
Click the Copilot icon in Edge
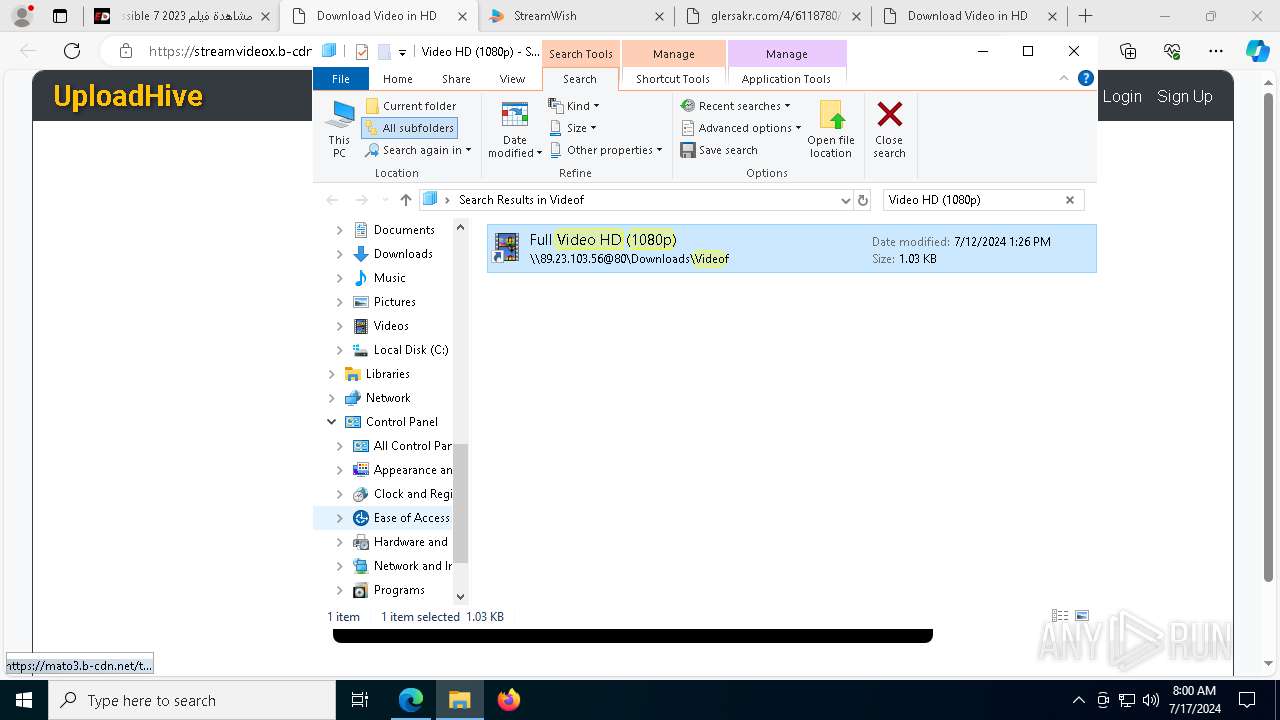1257,51
